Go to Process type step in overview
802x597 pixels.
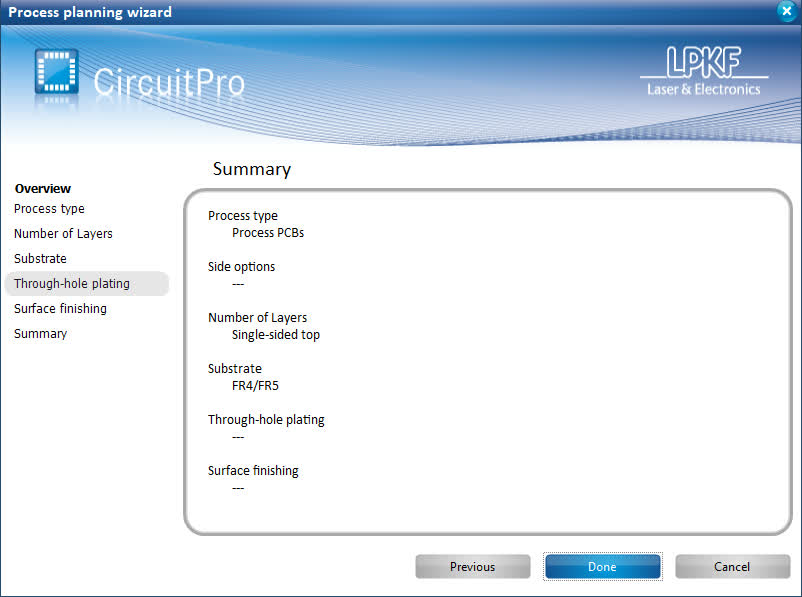(x=49, y=209)
